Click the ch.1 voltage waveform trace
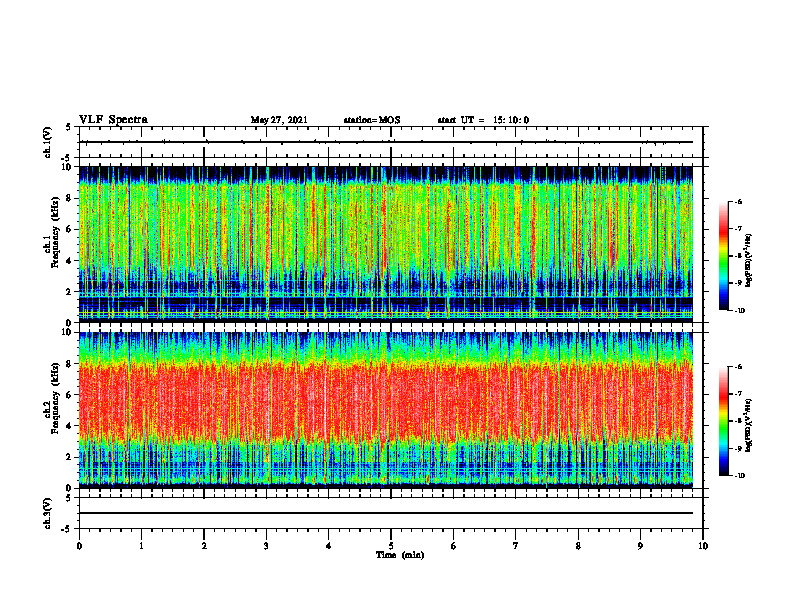The image size is (792, 612). [386, 142]
